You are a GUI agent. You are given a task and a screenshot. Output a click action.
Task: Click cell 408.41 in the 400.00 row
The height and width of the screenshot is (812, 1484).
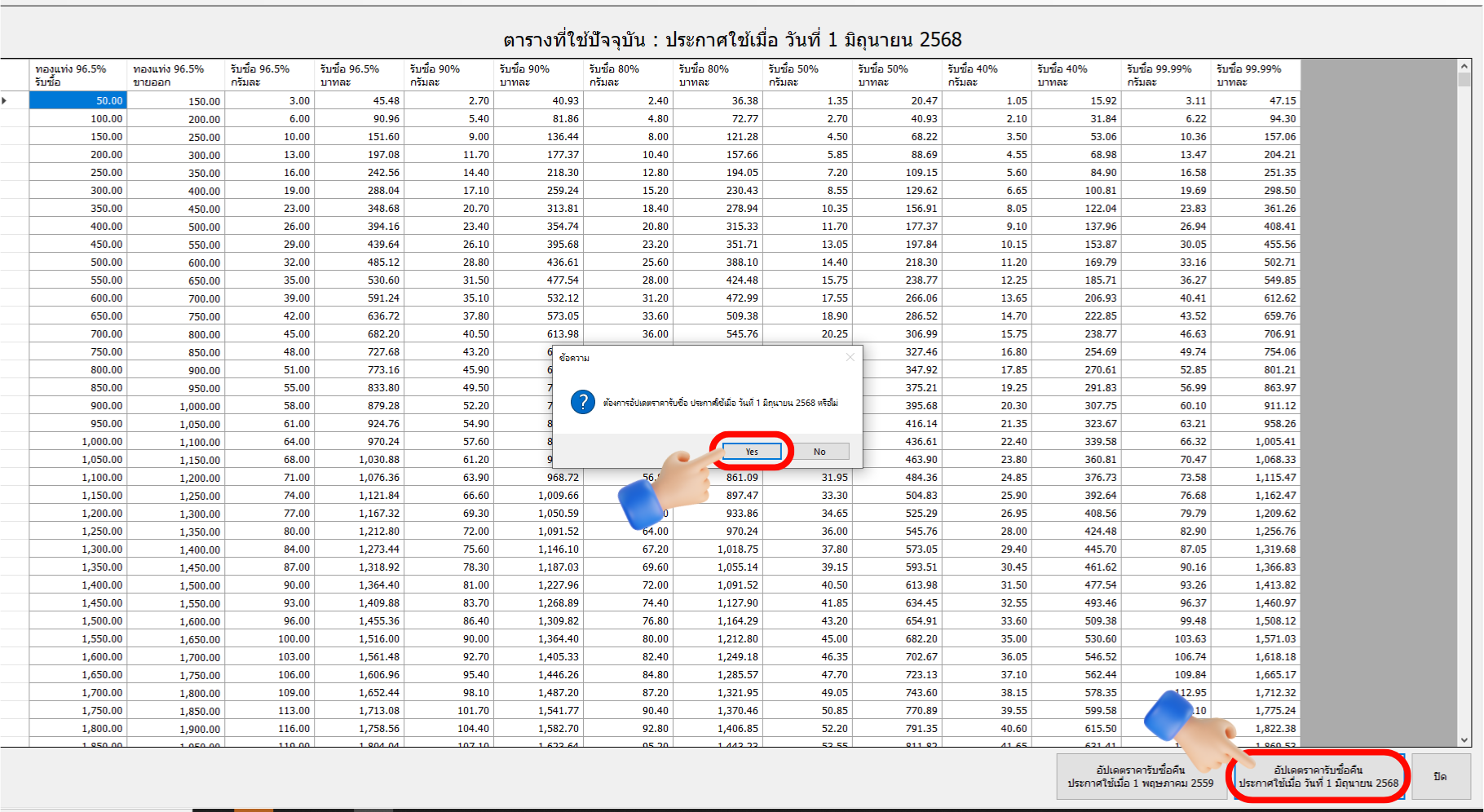[1257, 226]
